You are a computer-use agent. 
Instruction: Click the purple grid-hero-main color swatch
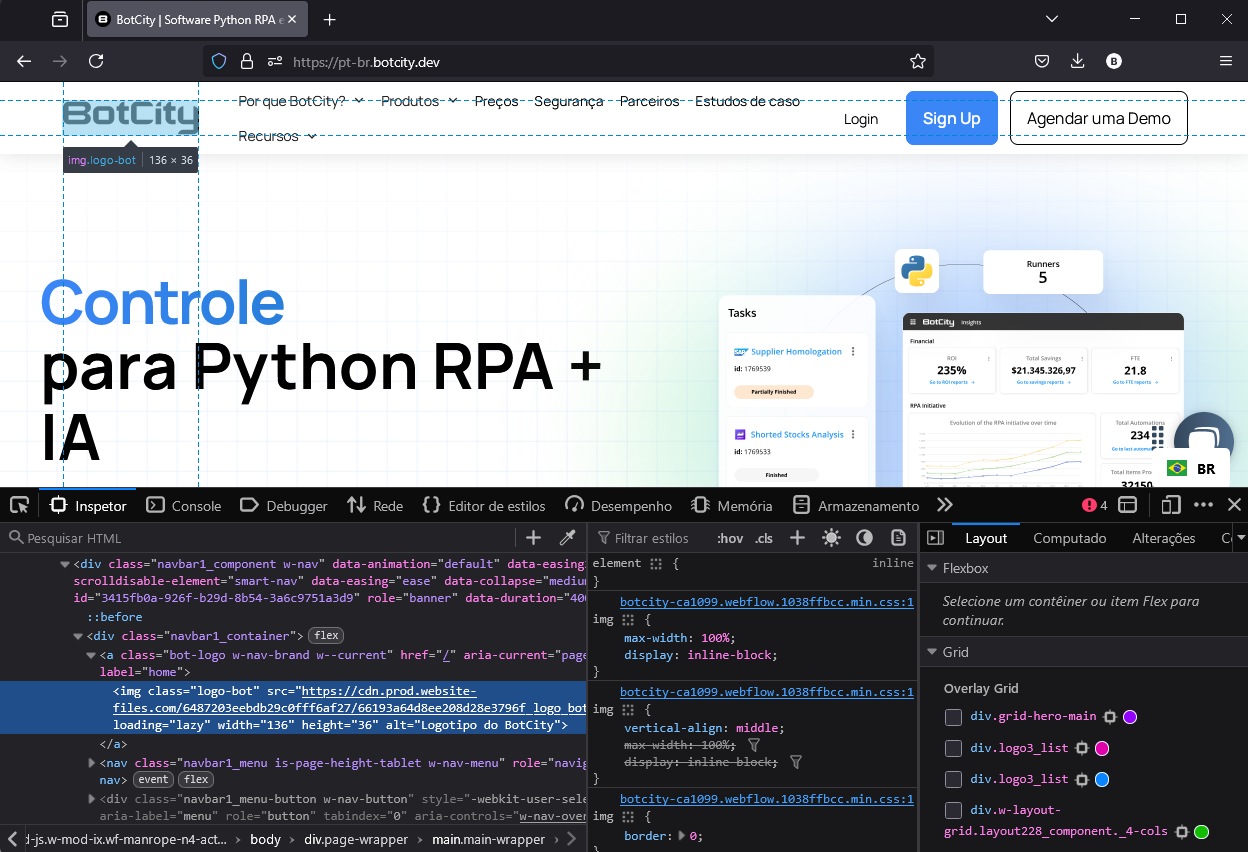click(1130, 717)
